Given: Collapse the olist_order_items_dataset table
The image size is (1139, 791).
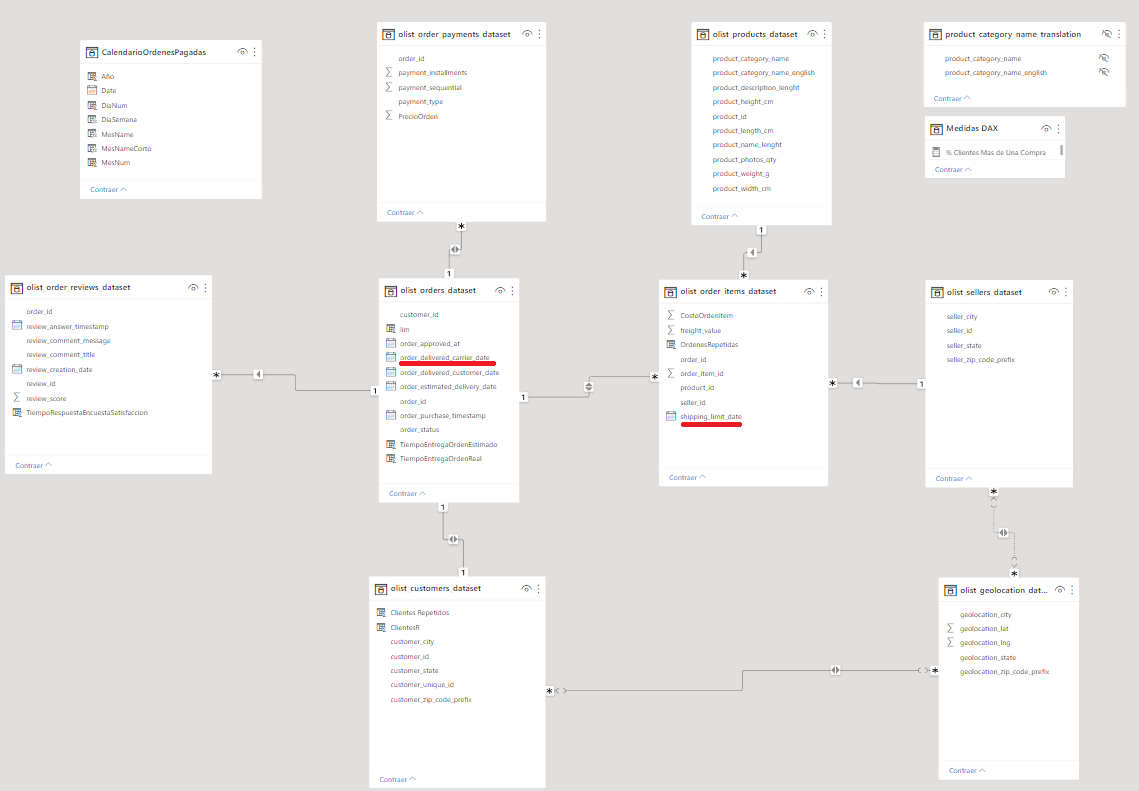Looking at the screenshot, I should click(686, 477).
